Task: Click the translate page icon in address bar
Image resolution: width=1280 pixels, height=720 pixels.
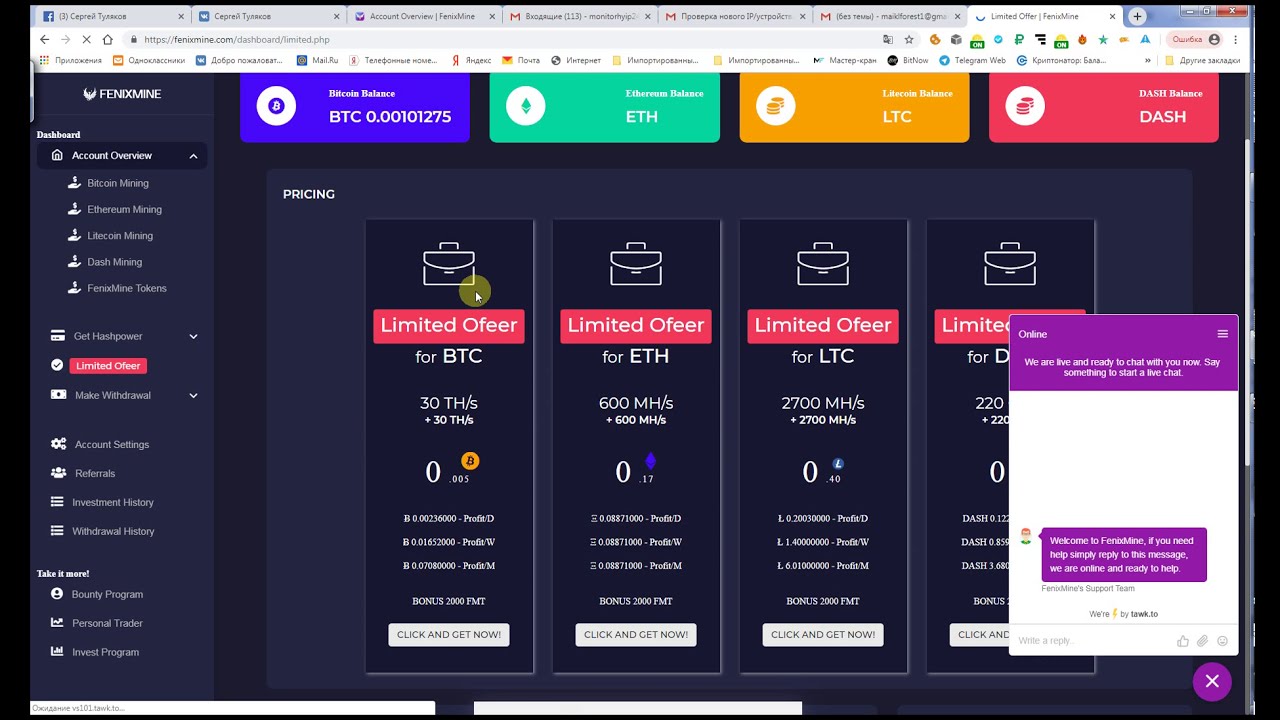Action: 888,39
